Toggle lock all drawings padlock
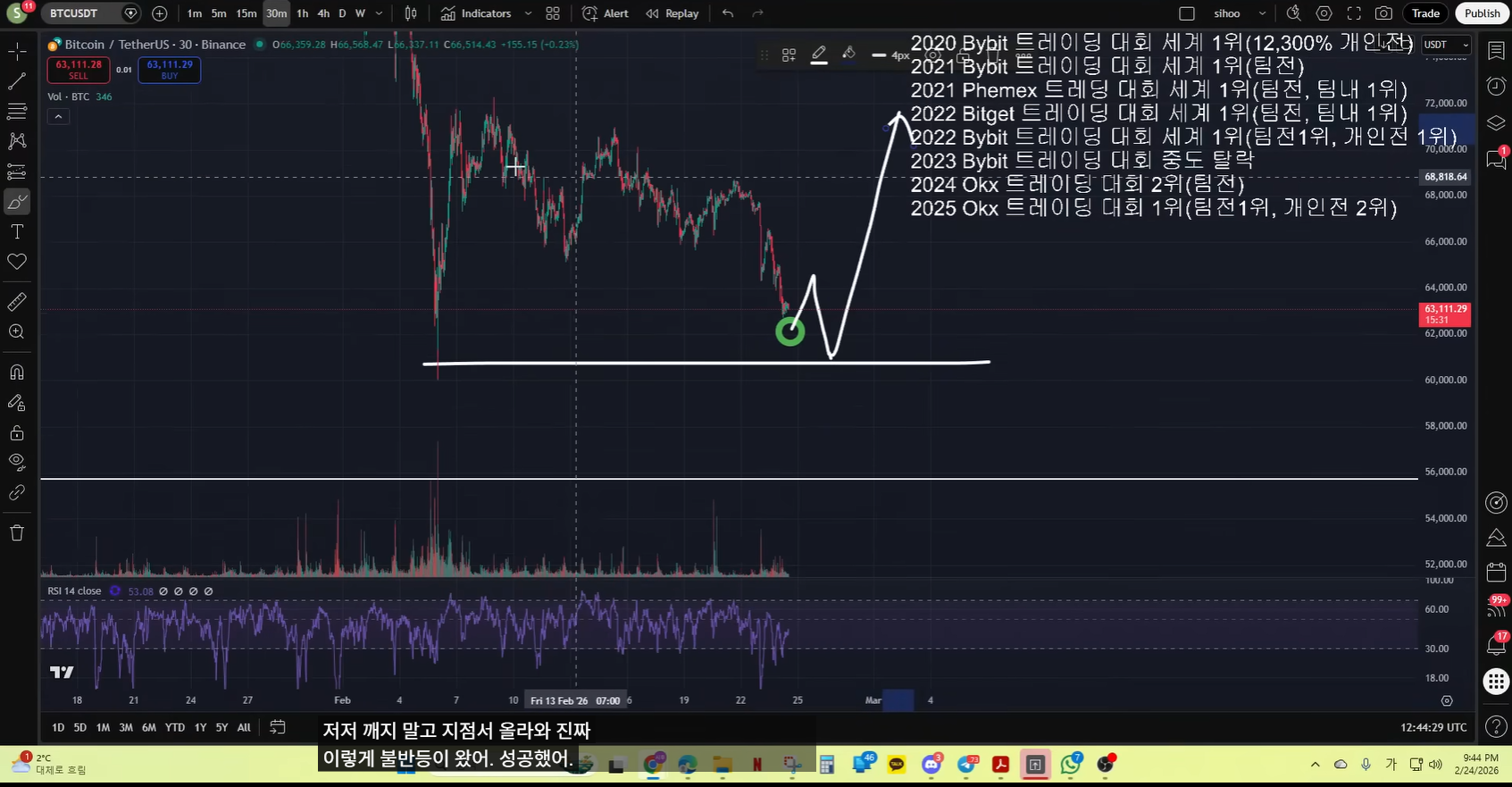This screenshot has width=1512, height=787. (17, 433)
